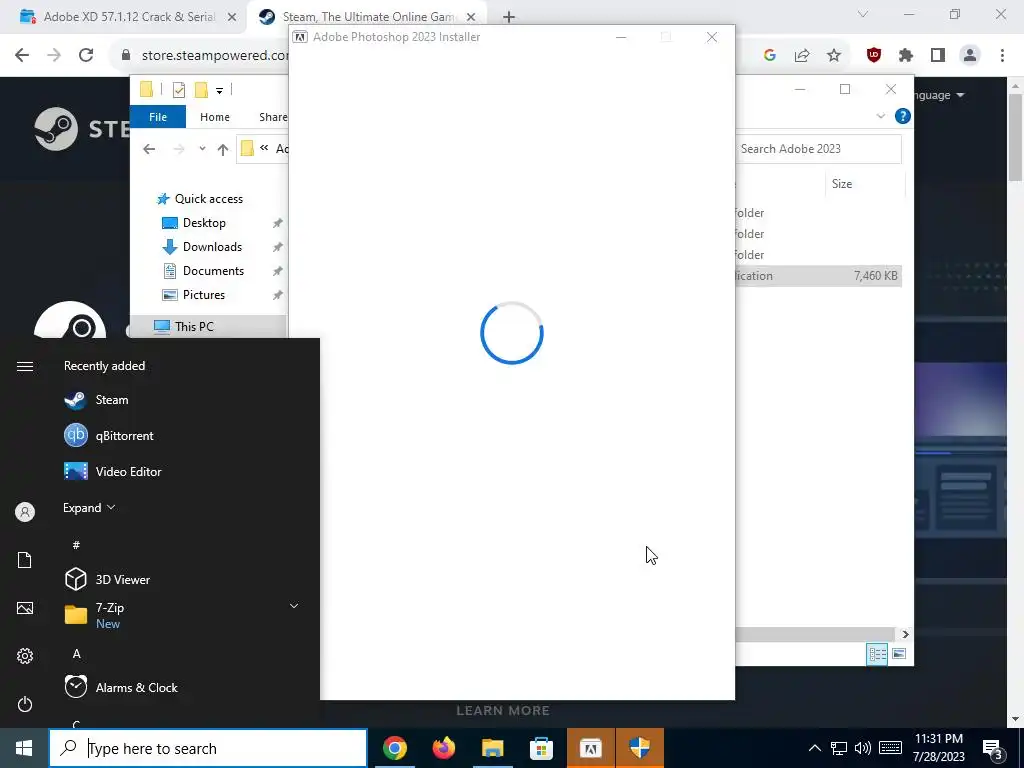This screenshot has width=1024, height=768.
Task: Open network icon in system tray
Action: pyautogui.click(x=839, y=748)
